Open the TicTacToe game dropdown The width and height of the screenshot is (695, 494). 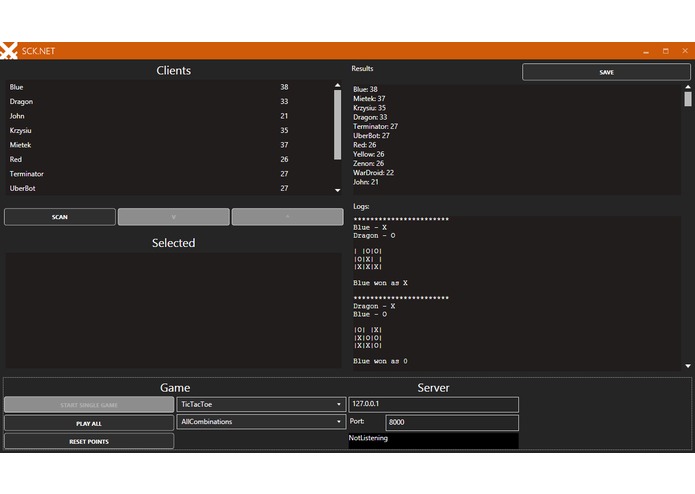(261, 405)
